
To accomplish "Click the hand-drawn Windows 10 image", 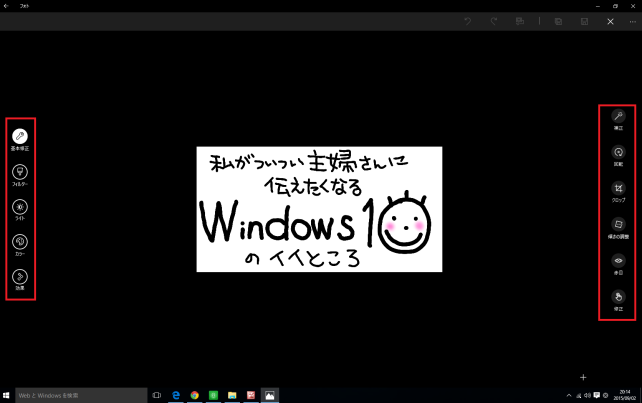I will [319, 209].
